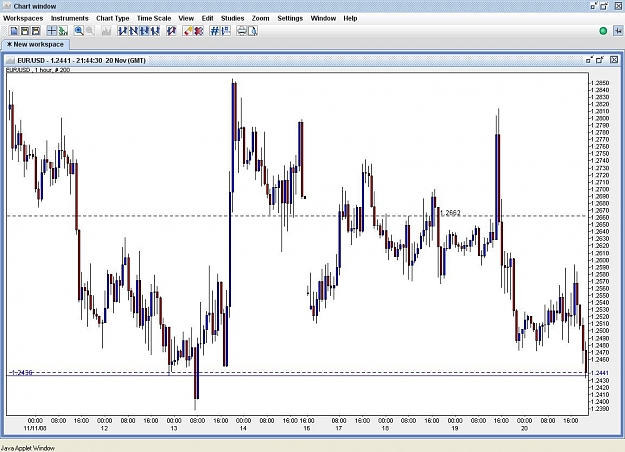Click the new chart document icon

click(x=14, y=31)
